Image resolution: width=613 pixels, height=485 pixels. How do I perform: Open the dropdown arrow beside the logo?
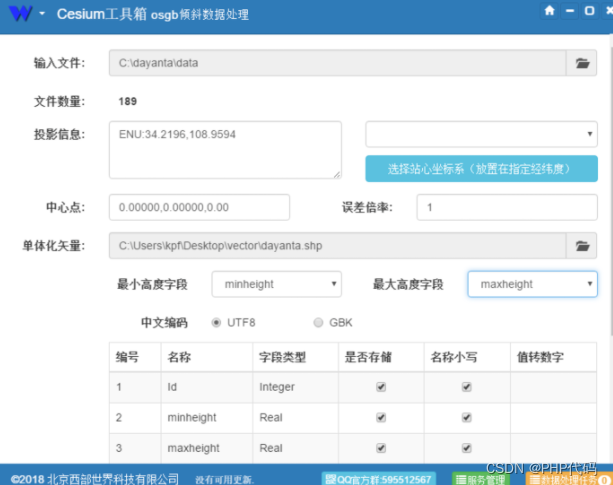click(x=42, y=14)
